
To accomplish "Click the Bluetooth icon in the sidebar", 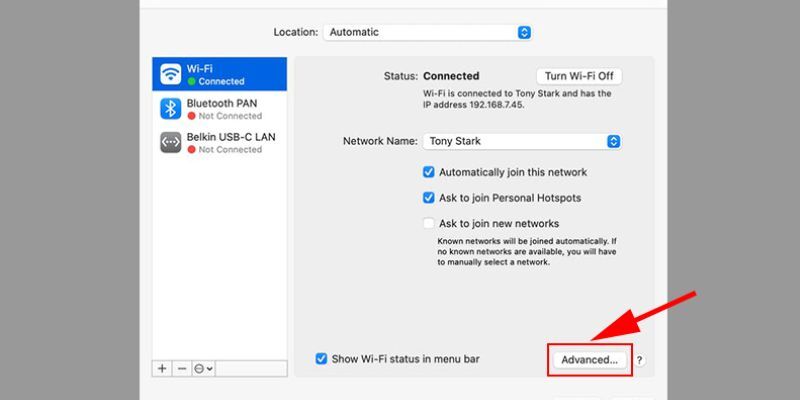I will [170, 108].
